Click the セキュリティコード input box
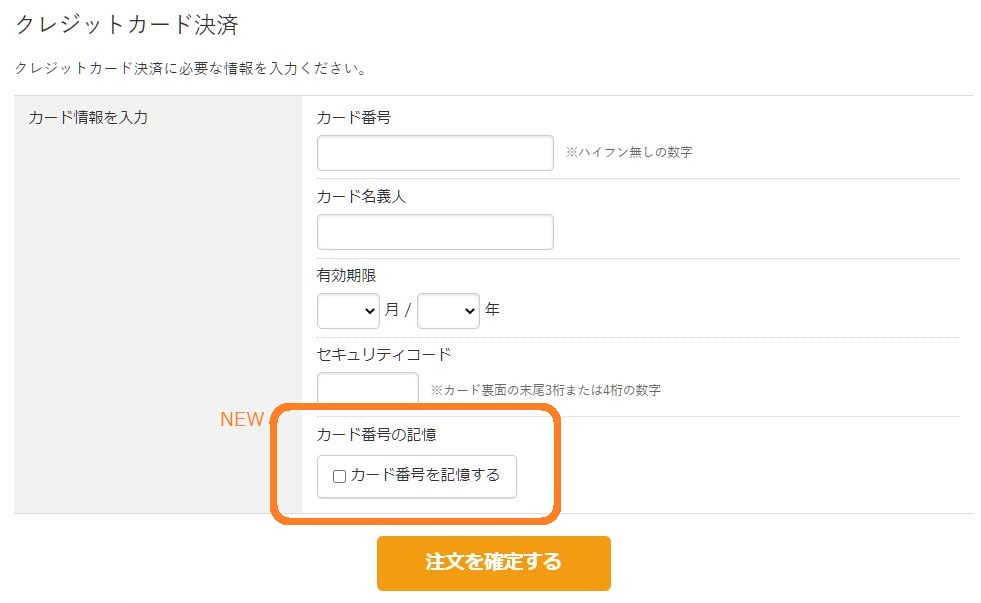 click(368, 388)
